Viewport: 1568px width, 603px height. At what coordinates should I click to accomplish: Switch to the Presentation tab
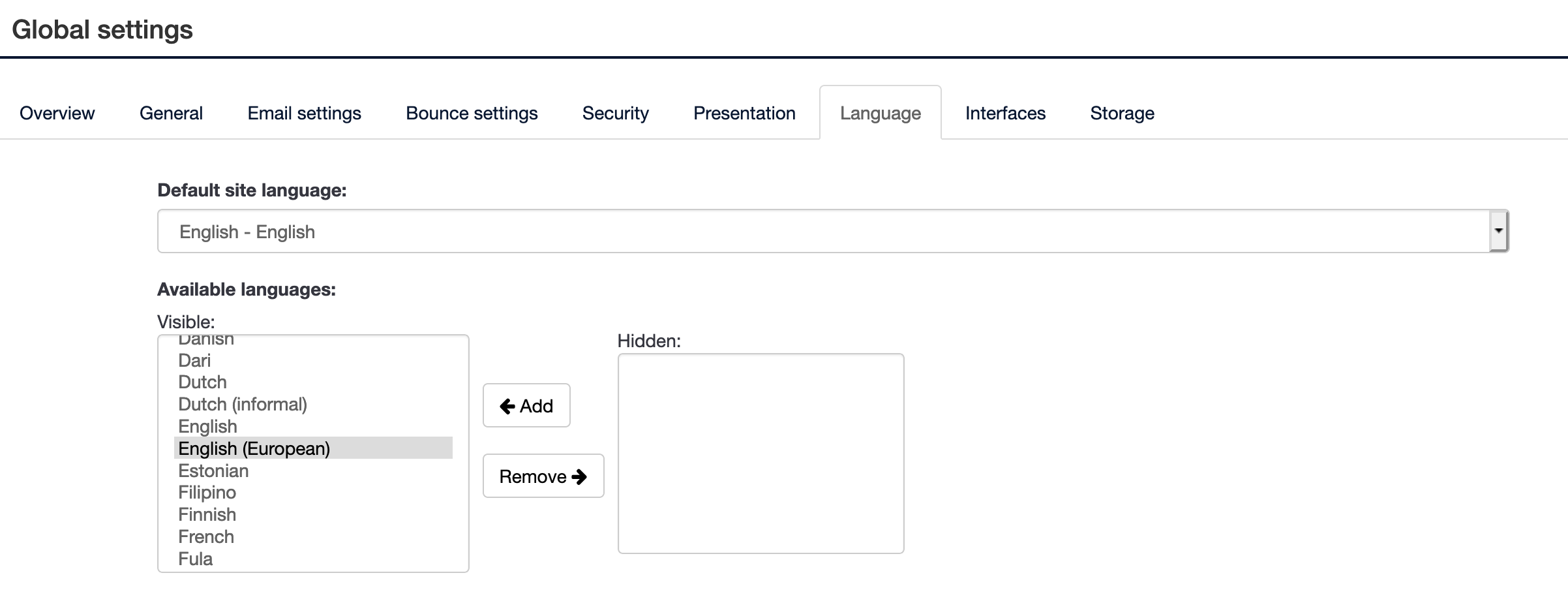744,113
